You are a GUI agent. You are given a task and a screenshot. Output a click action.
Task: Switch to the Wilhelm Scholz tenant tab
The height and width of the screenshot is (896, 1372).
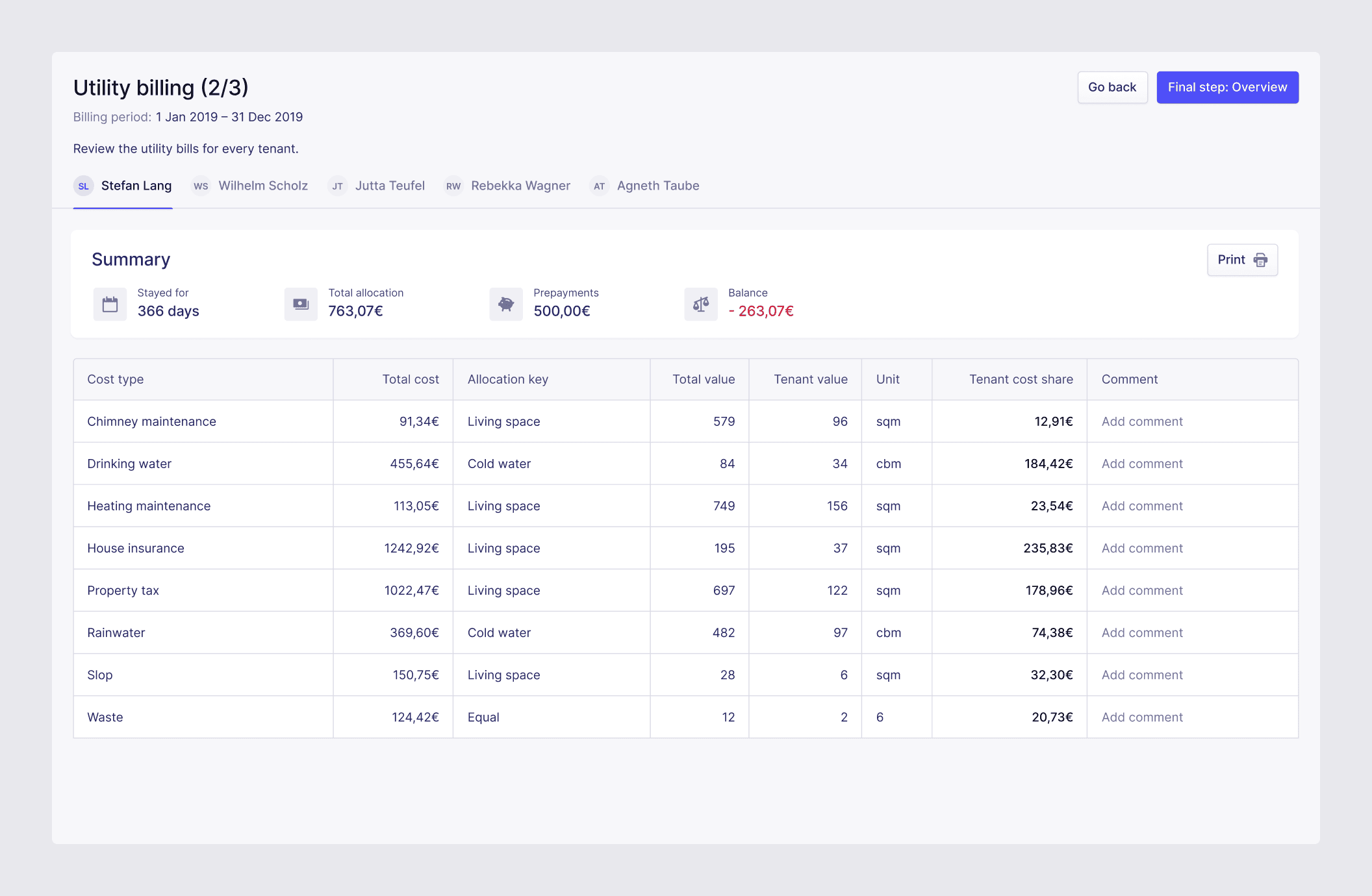263,186
